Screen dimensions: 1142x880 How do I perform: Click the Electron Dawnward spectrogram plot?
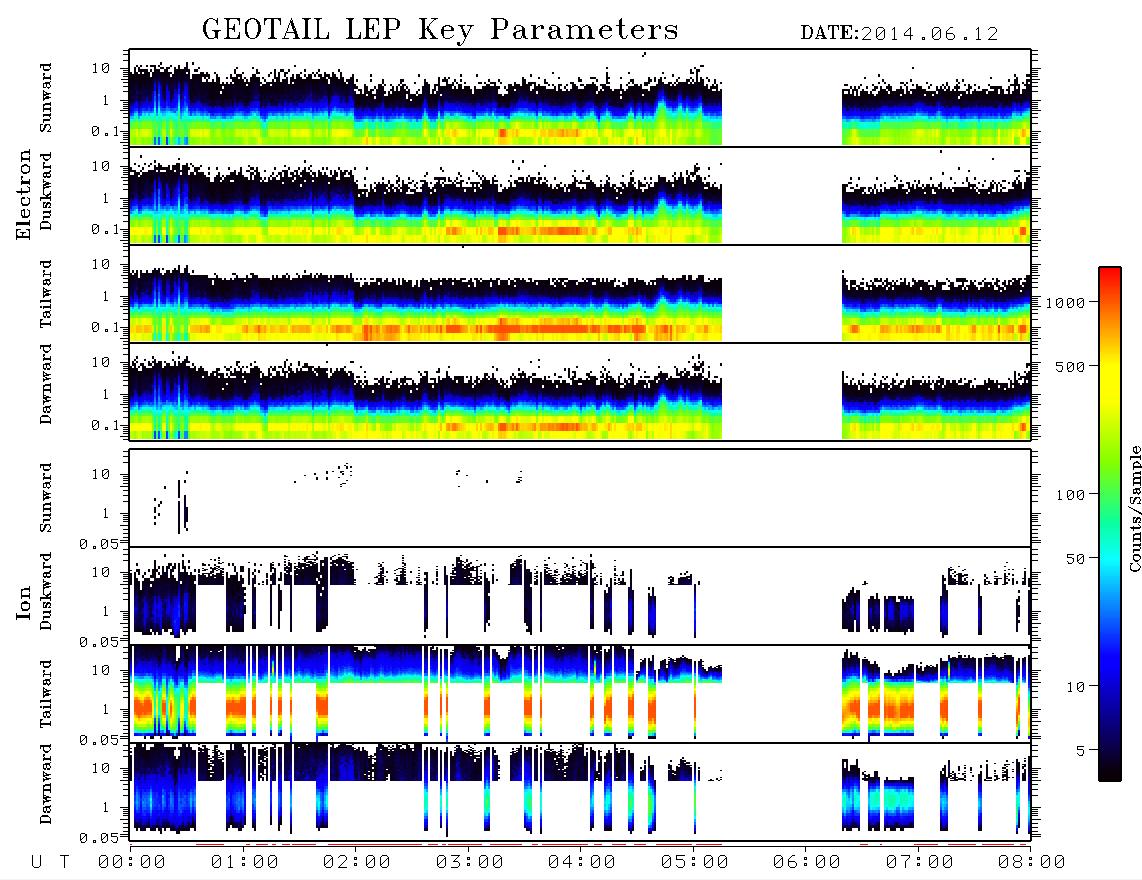tap(580, 391)
